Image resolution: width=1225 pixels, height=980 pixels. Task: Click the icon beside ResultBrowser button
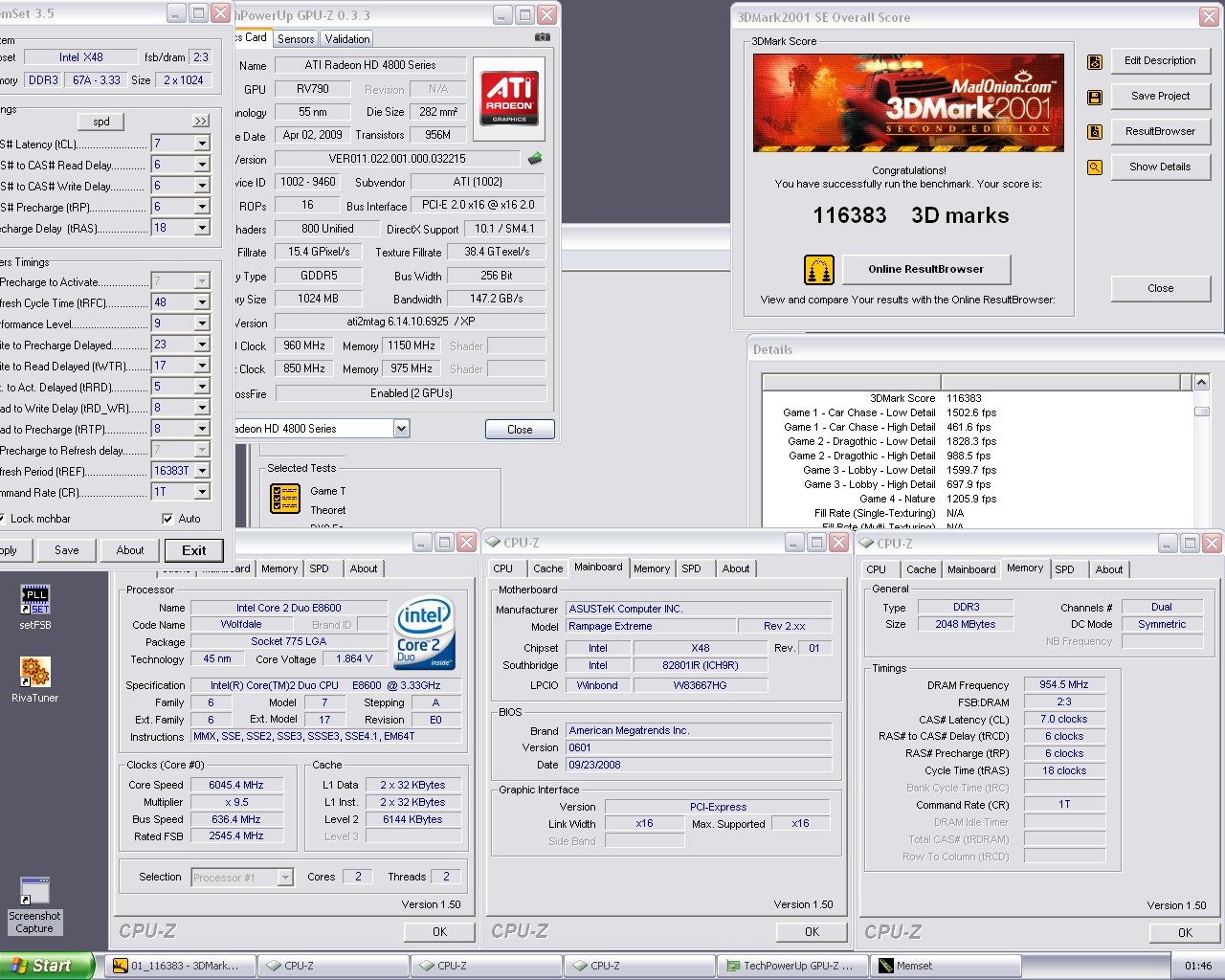pos(1095,132)
